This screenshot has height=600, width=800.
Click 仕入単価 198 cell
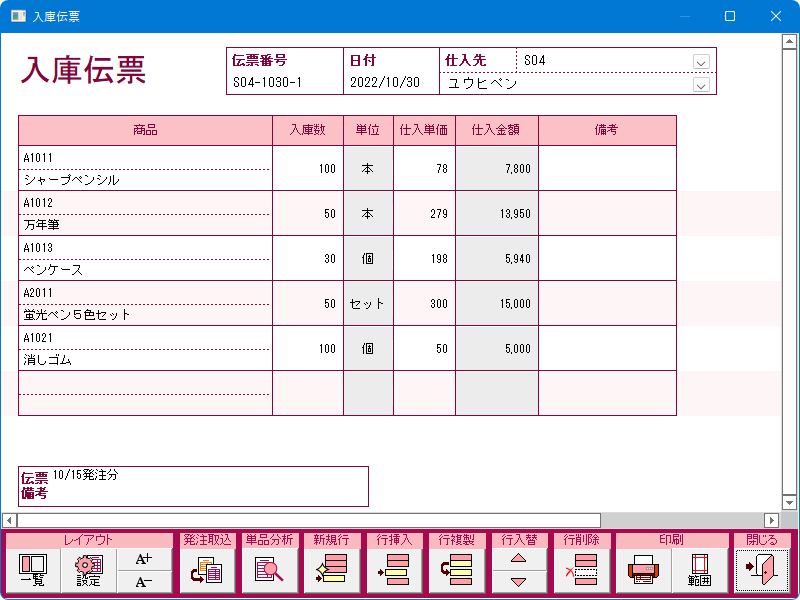424,258
